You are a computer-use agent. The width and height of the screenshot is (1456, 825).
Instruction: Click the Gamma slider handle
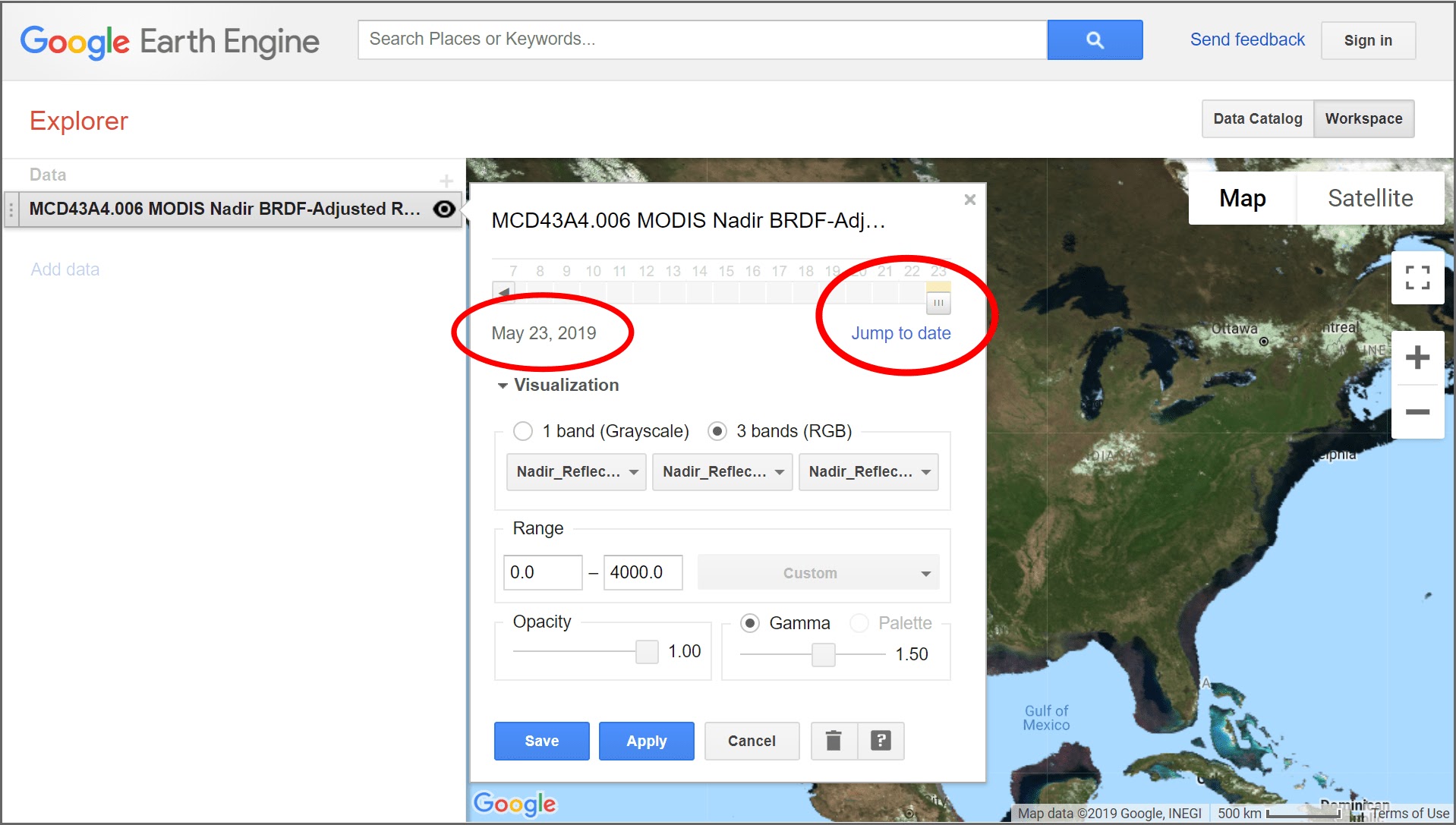coord(824,654)
